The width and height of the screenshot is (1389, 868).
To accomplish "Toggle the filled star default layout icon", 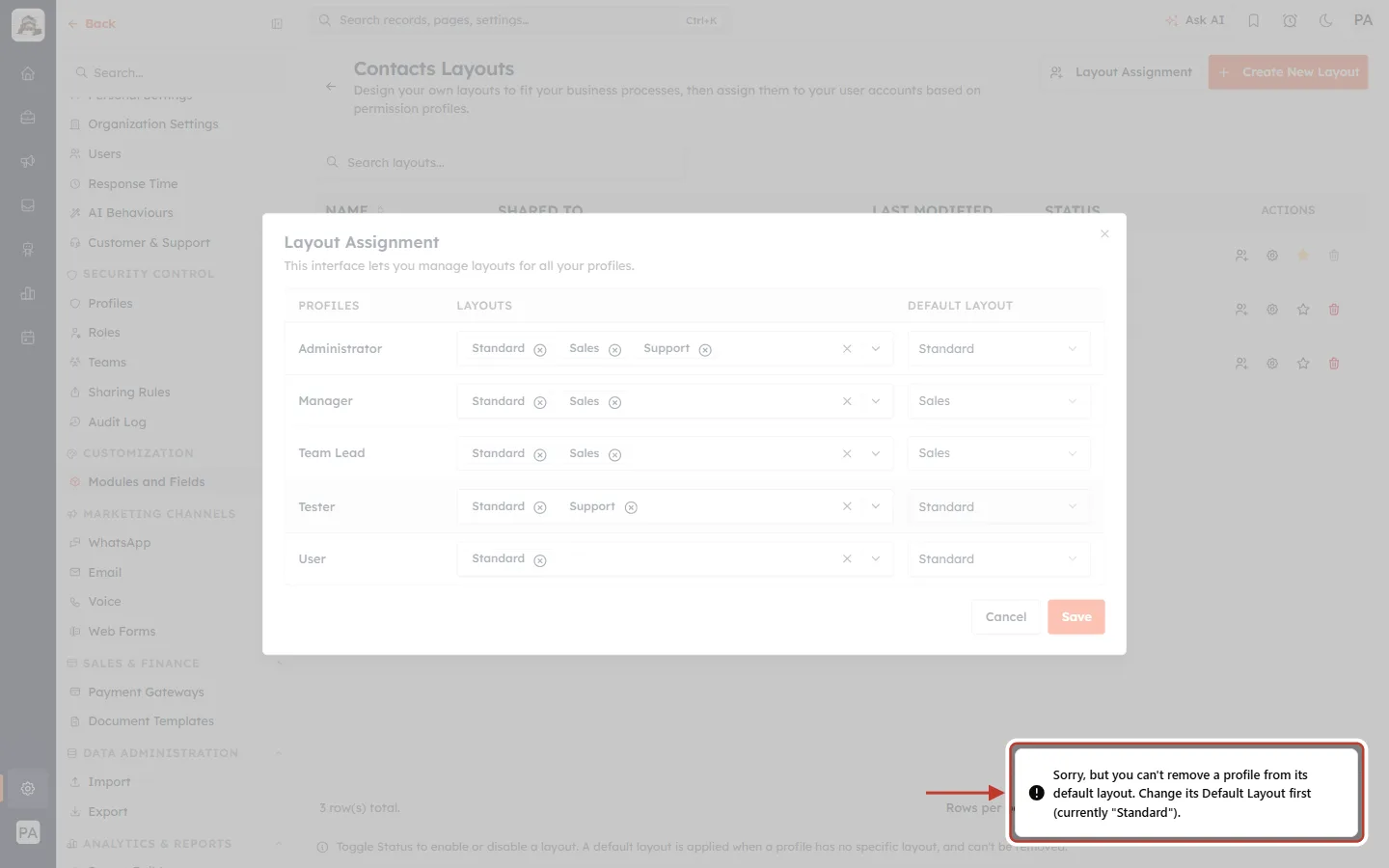I will (x=1303, y=256).
